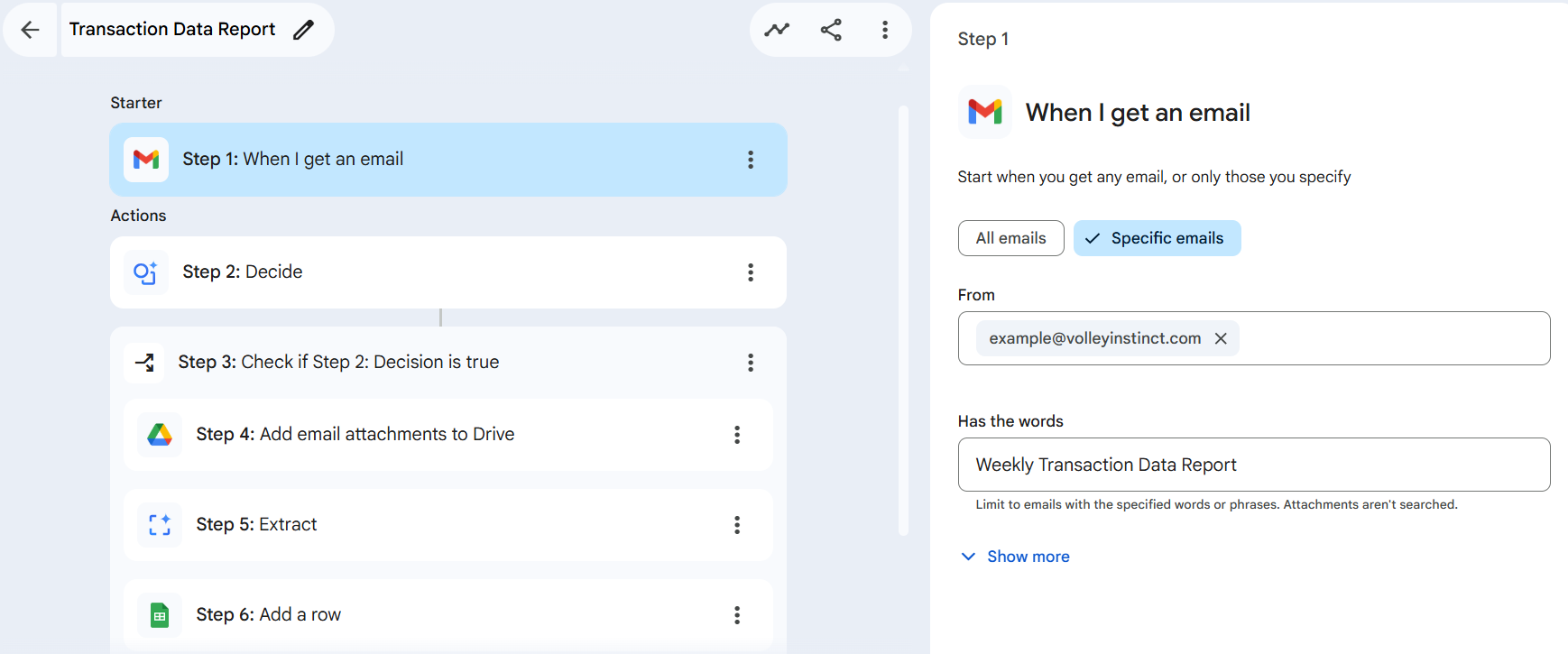Open more options for Step 2: Decide

[x=751, y=272]
